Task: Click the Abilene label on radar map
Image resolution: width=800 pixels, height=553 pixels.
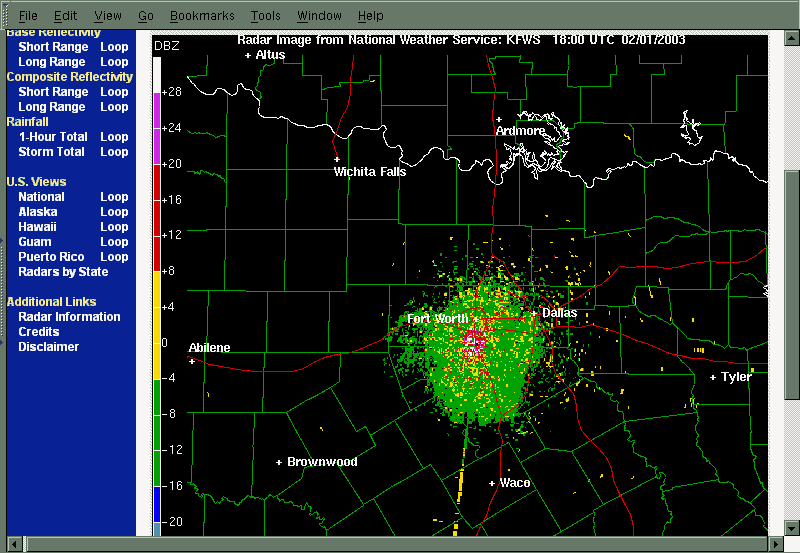Action: point(209,348)
